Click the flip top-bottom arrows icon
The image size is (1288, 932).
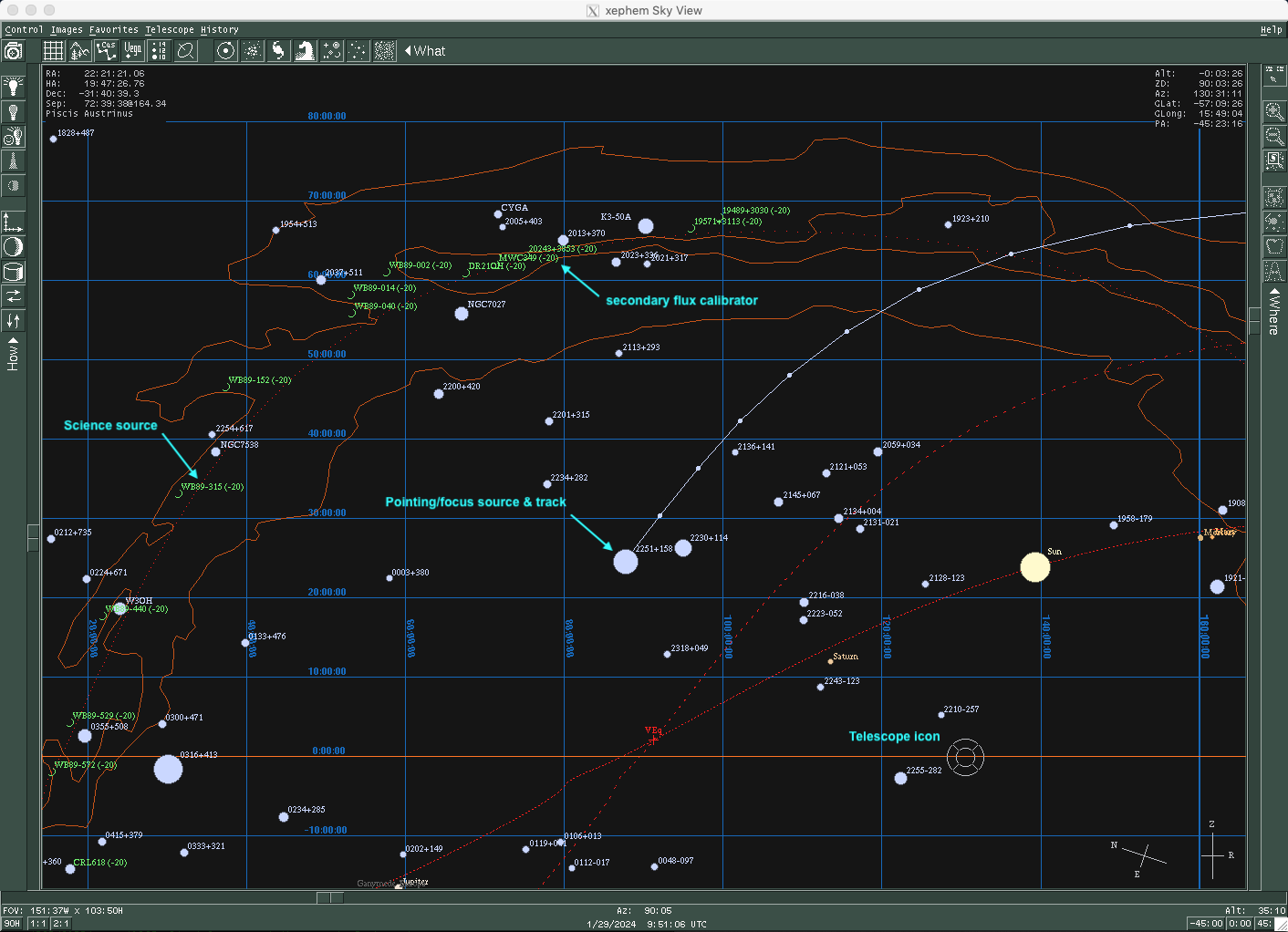pos(13,321)
